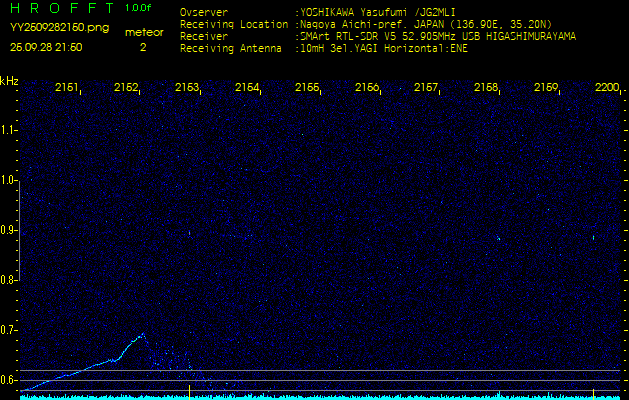Viewport: 629px width, 400px height.
Task: Click the kHz axis unit label
Action: pyautogui.click(x=10, y=81)
